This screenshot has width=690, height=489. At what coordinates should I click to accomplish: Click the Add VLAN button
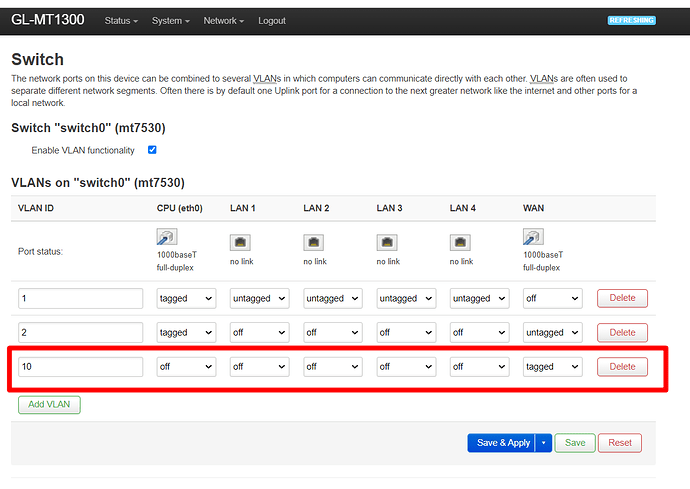click(49, 405)
